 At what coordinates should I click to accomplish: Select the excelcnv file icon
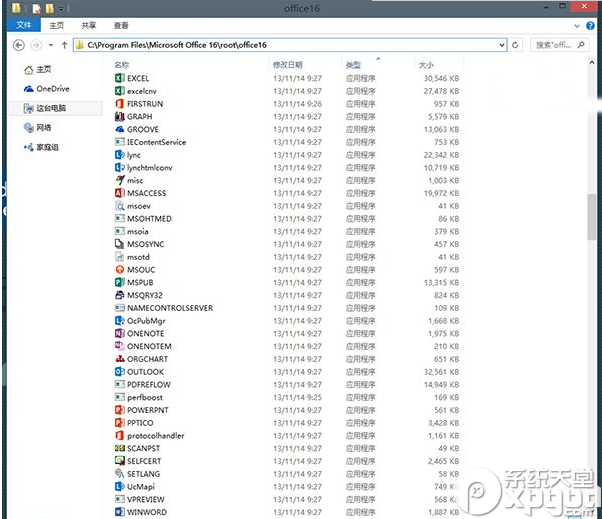pos(120,91)
